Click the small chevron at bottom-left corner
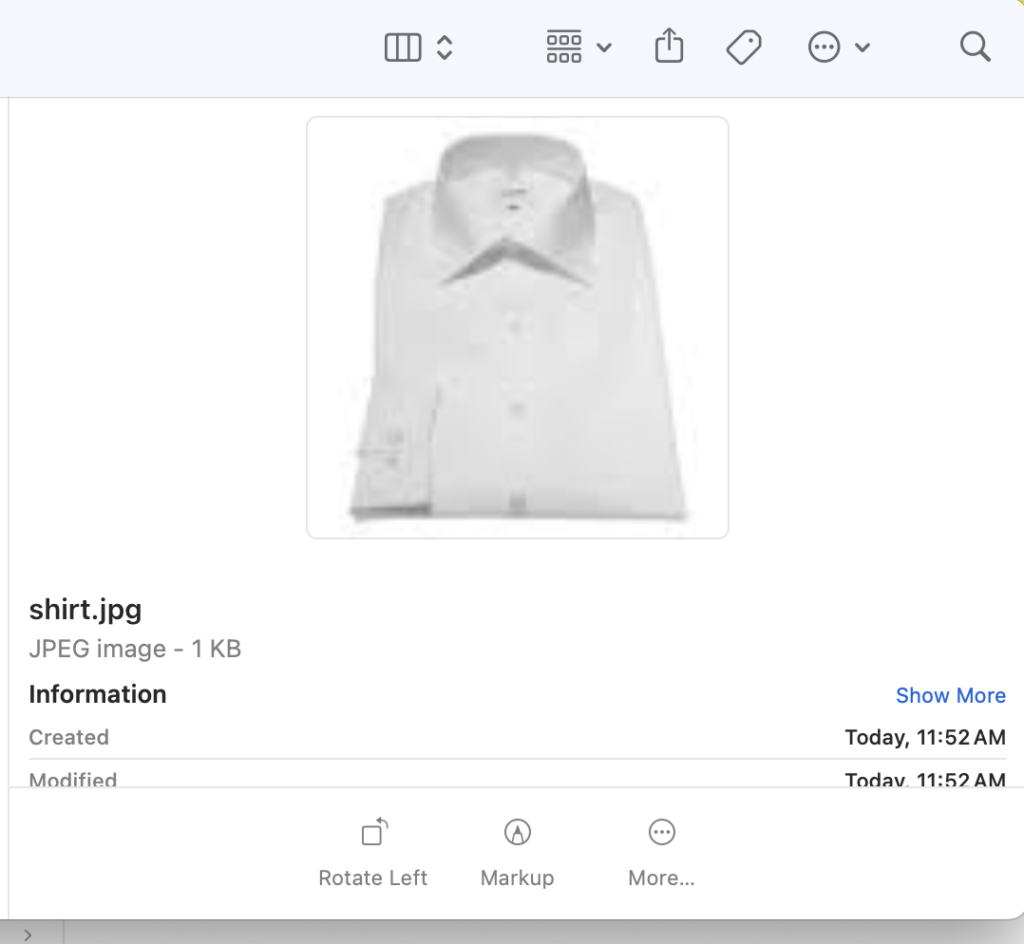Viewport: 1024px width, 944px height. tap(27, 934)
